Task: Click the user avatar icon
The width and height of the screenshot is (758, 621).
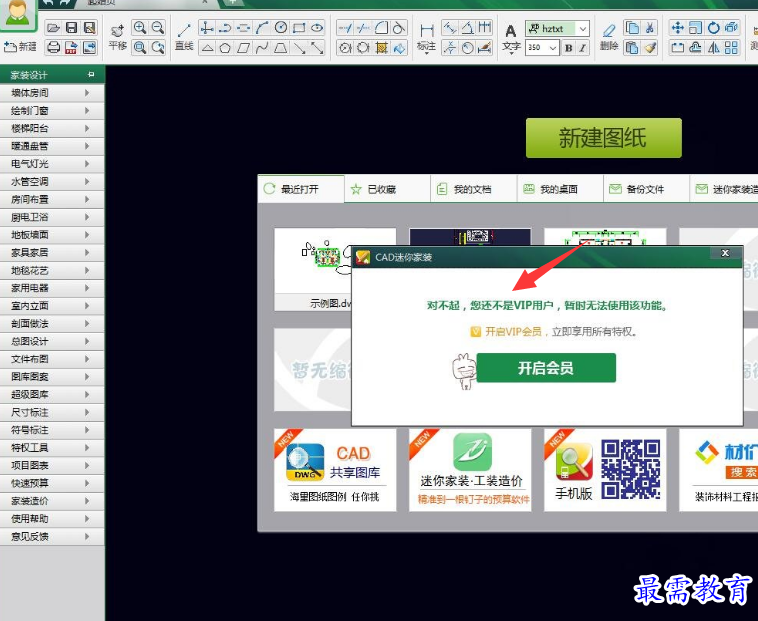Action: tap(18, 14)
